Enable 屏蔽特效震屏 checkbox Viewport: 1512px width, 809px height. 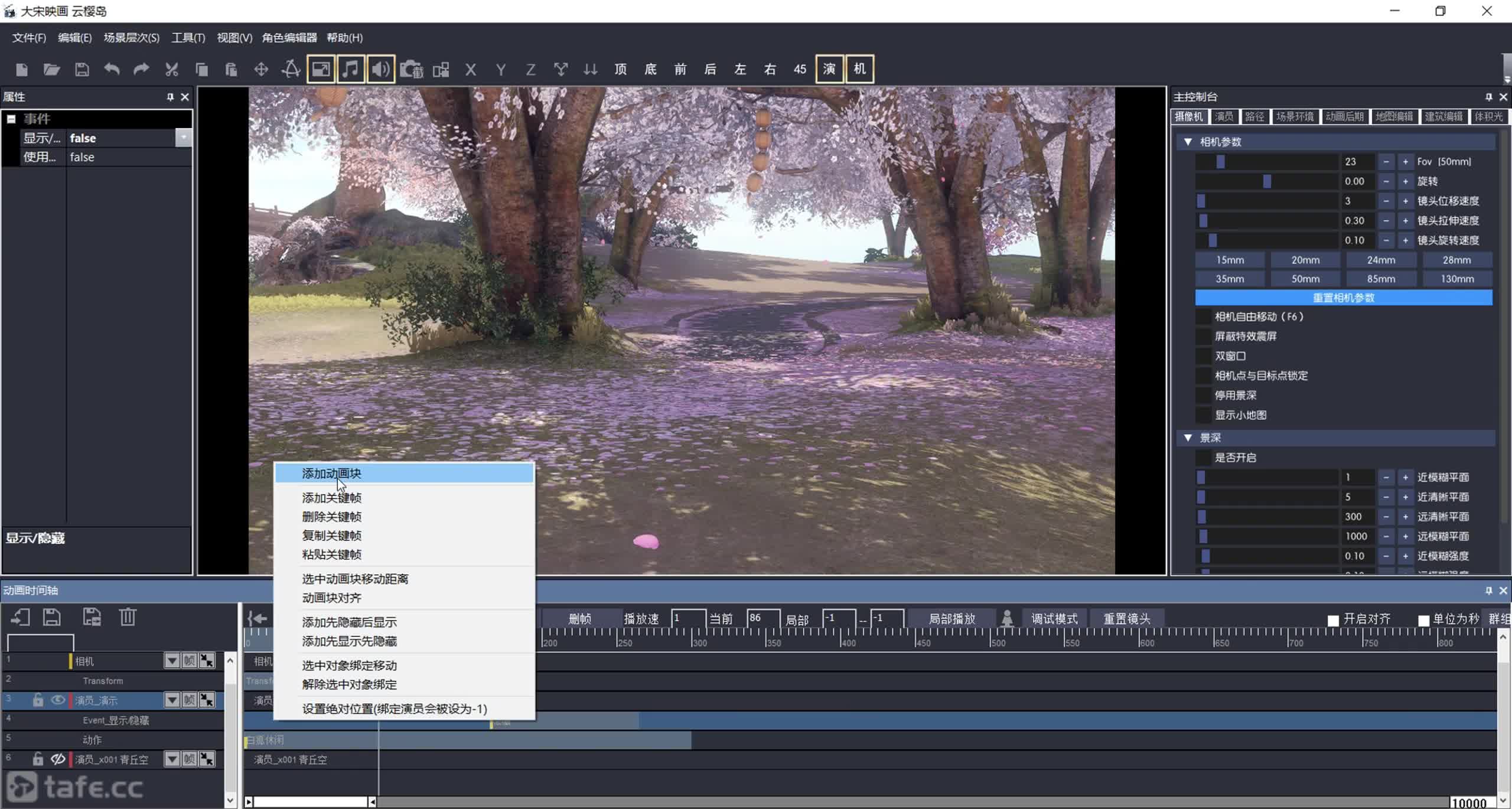[x=1203, y=337]
